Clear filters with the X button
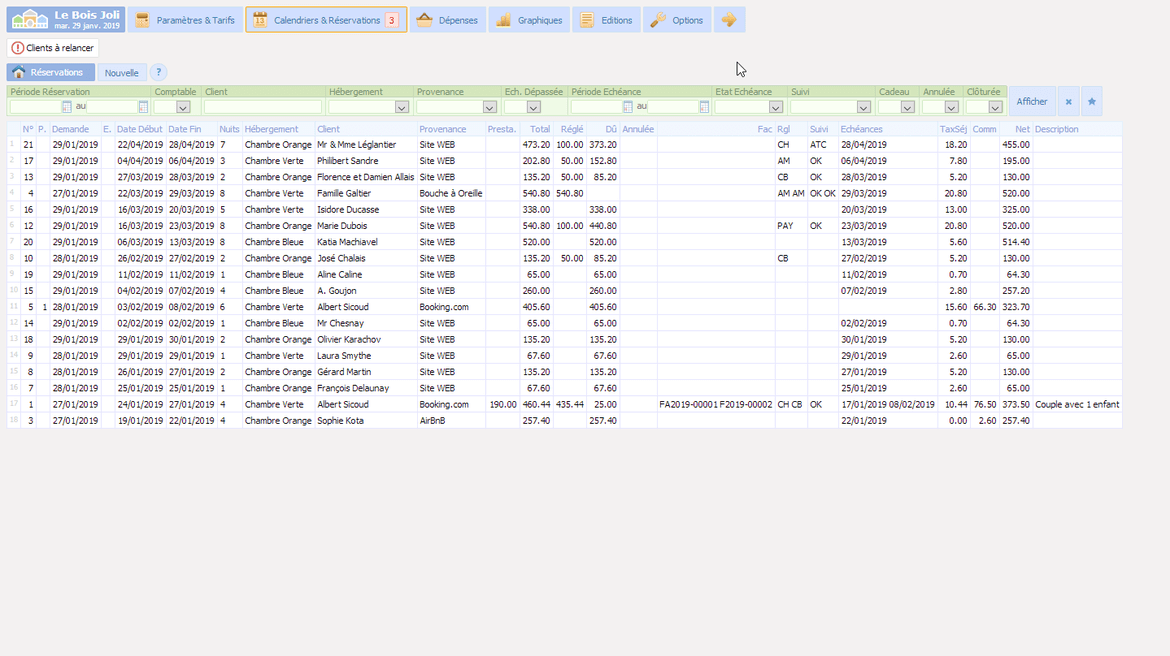The height and width of the screenshot is (656, 1170). pyautogui.click(x=1068, y=102)
